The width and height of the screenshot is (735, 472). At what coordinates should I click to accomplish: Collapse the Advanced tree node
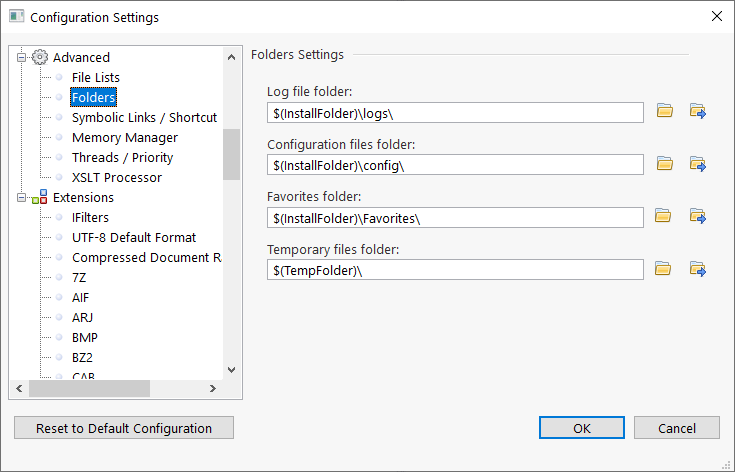point(21,58)
